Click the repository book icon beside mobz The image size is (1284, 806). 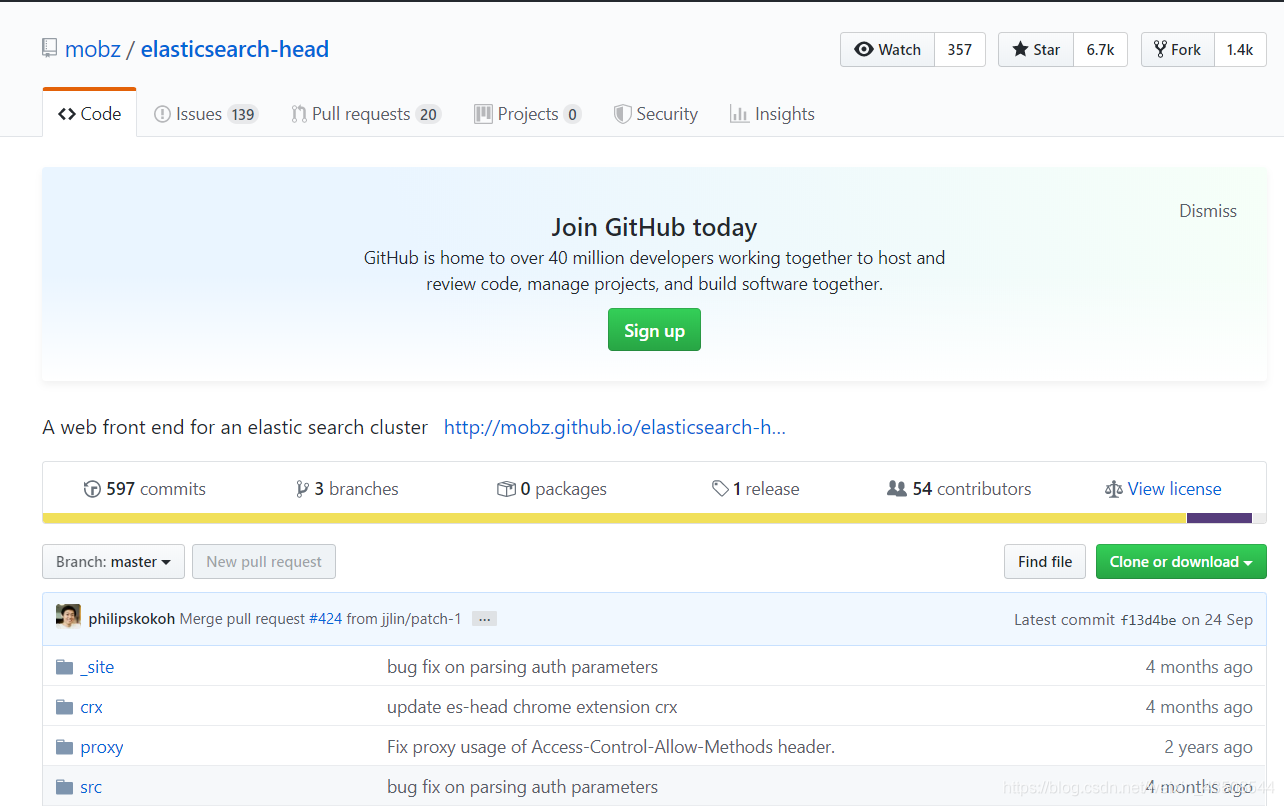(x=49, y=49)
